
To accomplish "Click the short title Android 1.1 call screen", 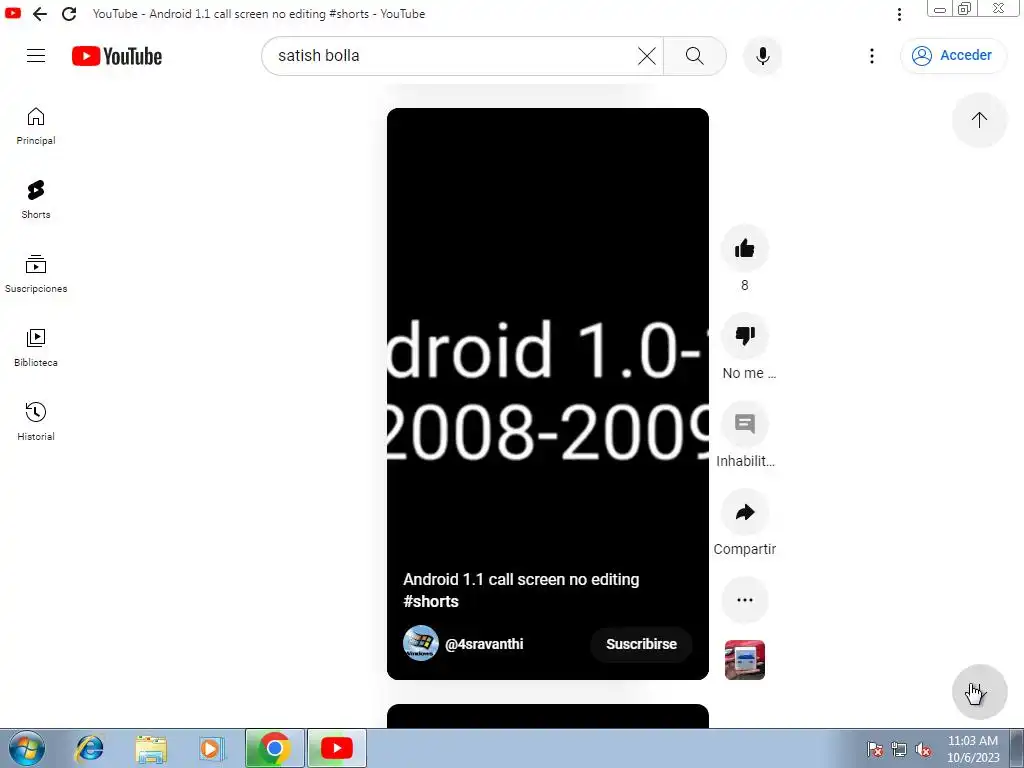I will pos(521,590).
